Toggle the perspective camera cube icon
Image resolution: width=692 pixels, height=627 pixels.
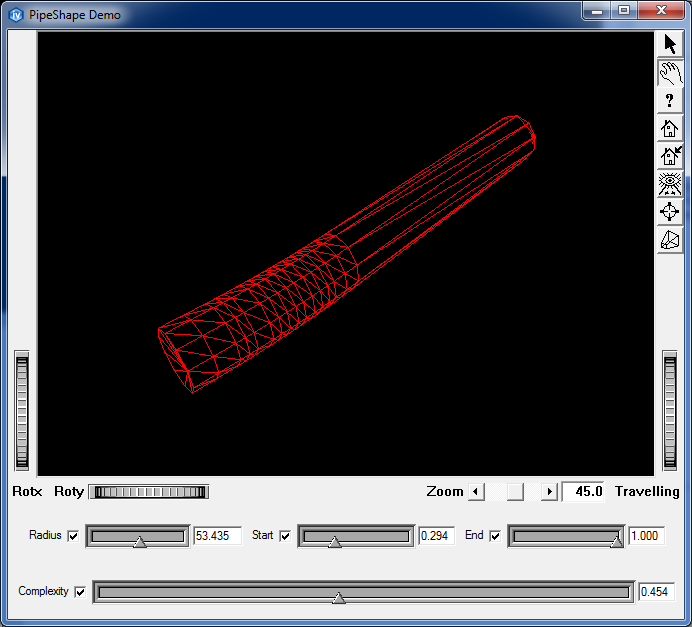(x=670, y=240)
